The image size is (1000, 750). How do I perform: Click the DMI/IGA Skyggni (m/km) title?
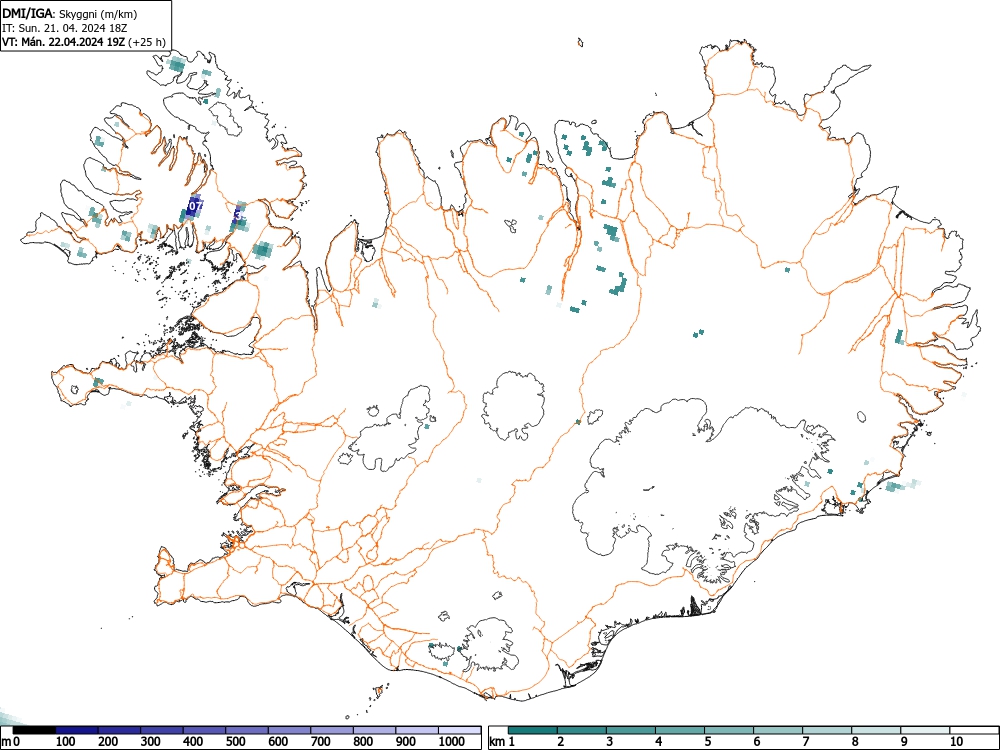click(x=69, y=13)
